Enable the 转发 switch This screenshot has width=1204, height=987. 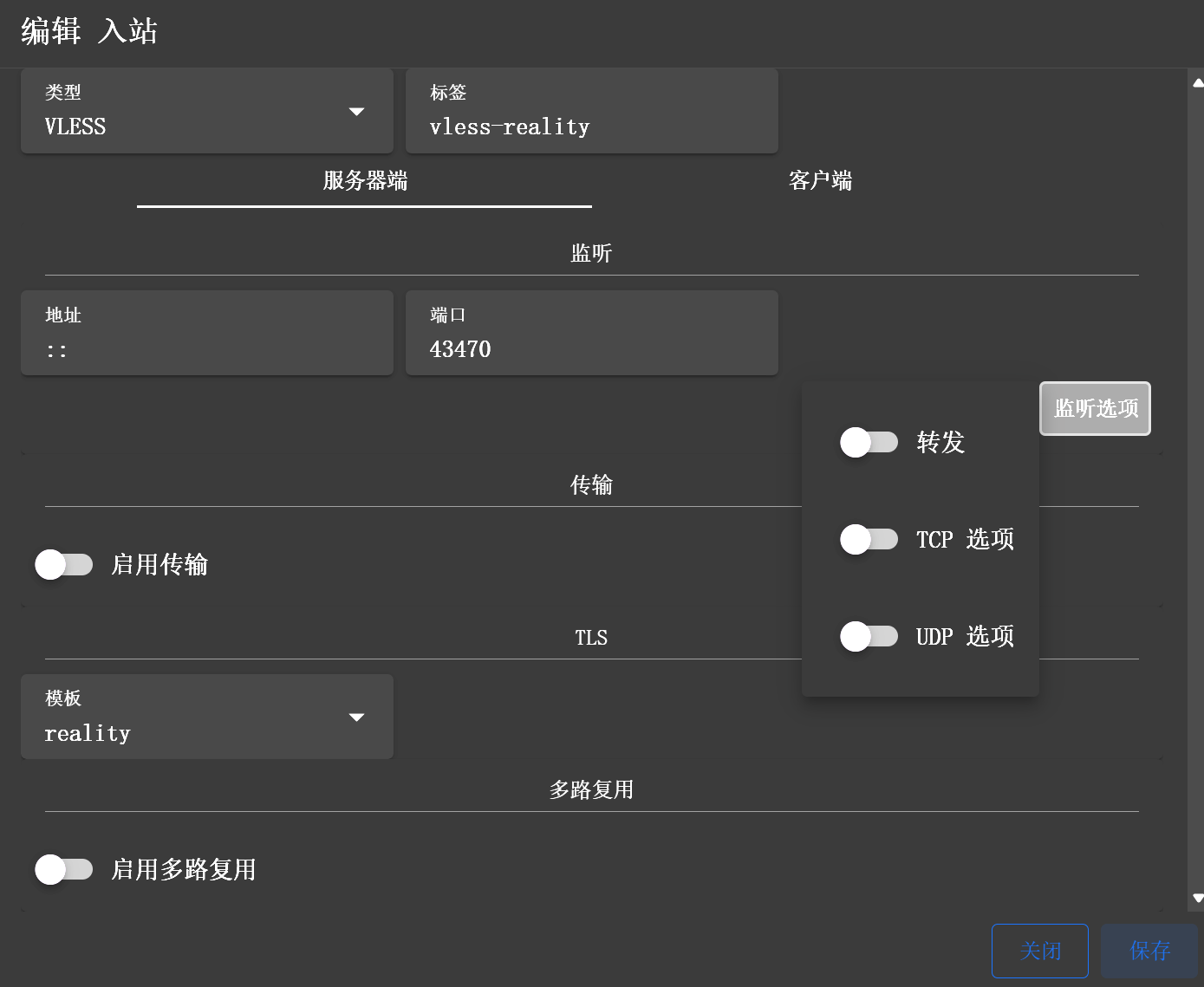click(x=869, y=443)
